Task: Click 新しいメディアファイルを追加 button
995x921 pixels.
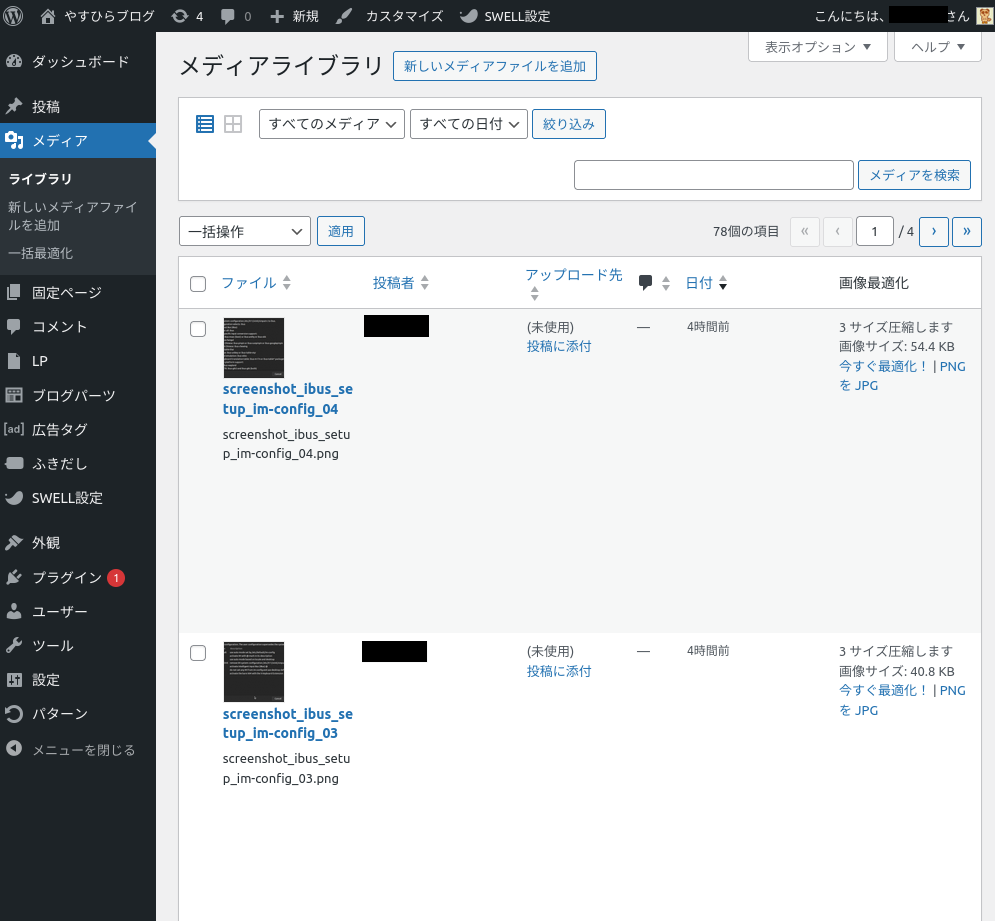Action: (494, 66)
